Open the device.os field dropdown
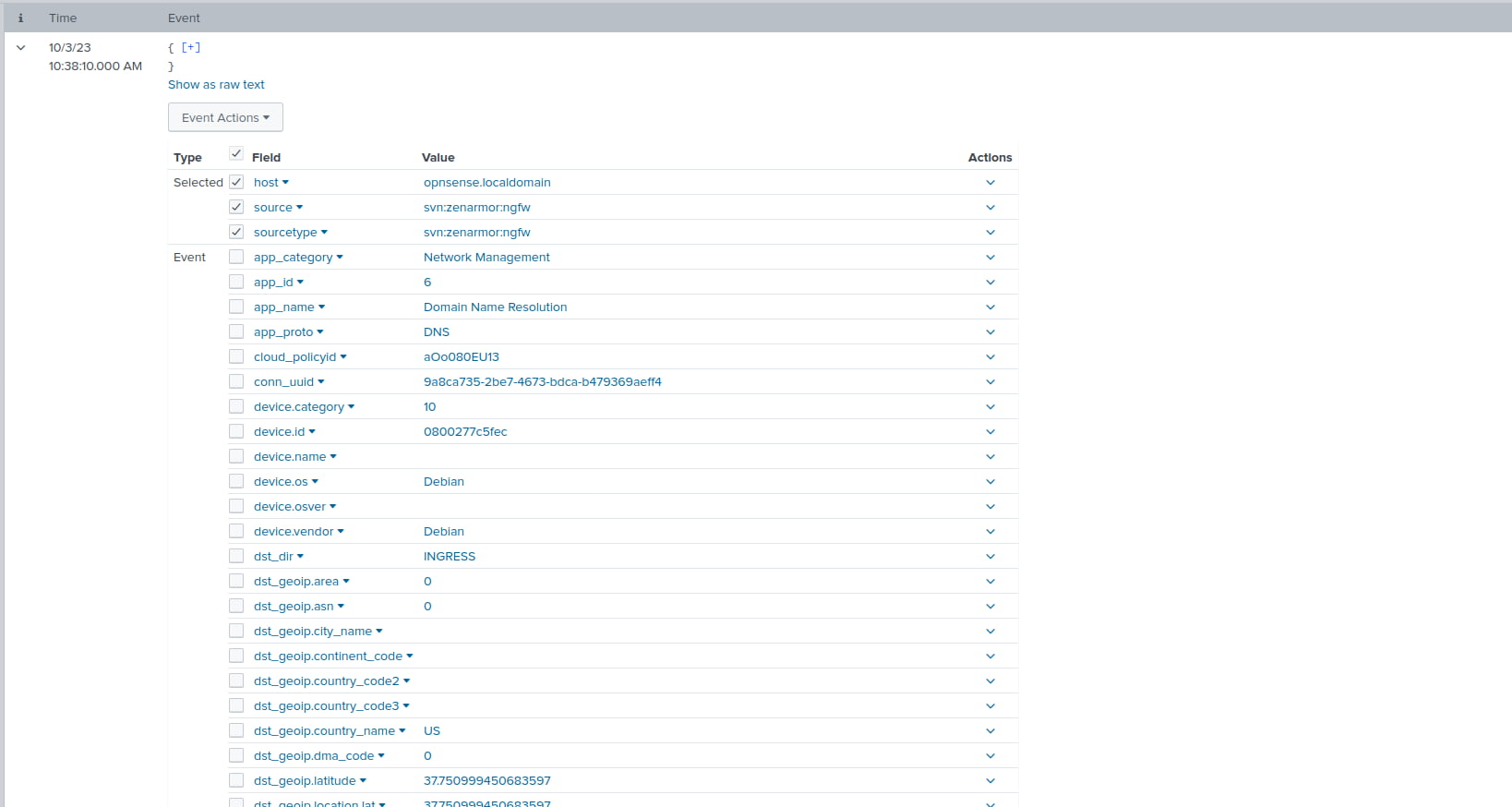 coord(286,482)
